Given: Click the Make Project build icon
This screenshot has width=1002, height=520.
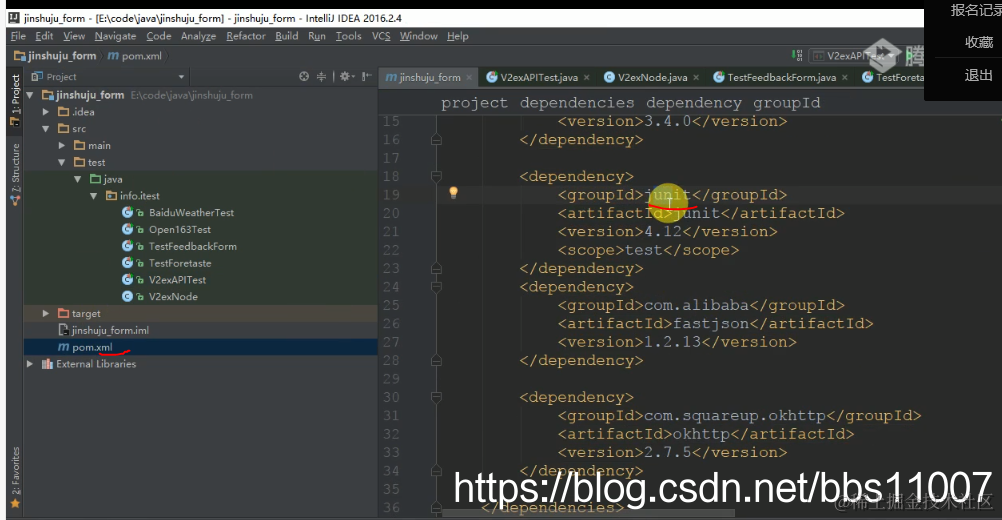Looking at the screenshot, I should (x=797, y=56).
